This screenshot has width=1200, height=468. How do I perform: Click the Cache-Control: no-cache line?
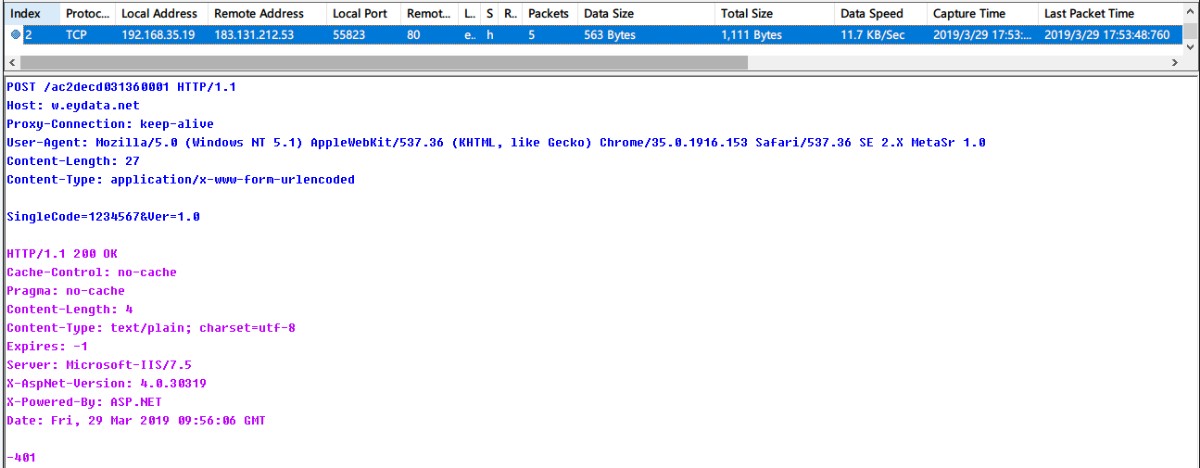click(x=92, y=273)
